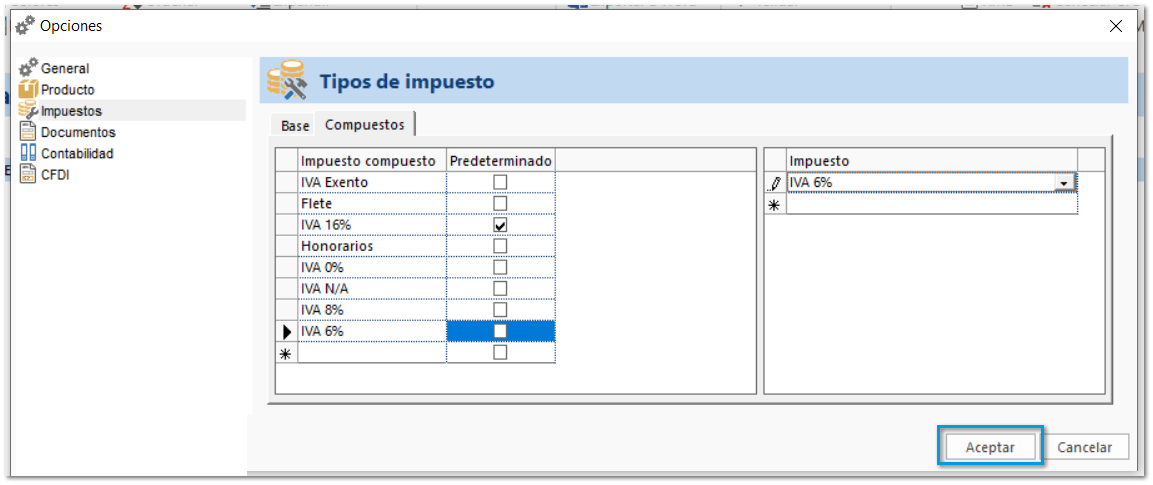1153x485 pixels.
Task: Toggle Predeterminado checkbox for IVA Exento
Action: point(500,182)
